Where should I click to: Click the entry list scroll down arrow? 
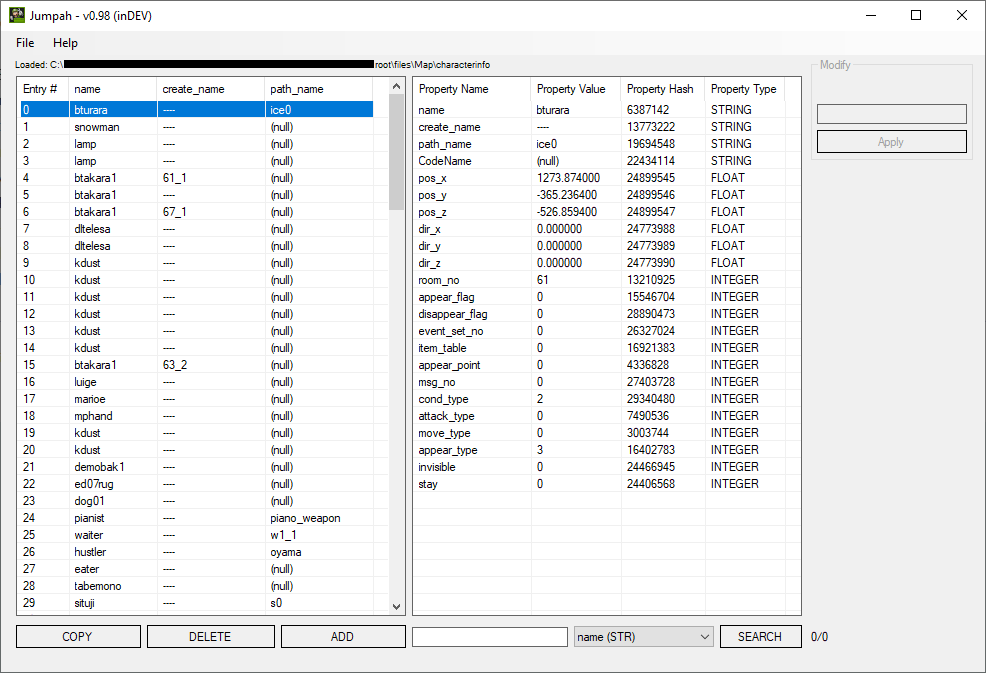tap(396, 606)
